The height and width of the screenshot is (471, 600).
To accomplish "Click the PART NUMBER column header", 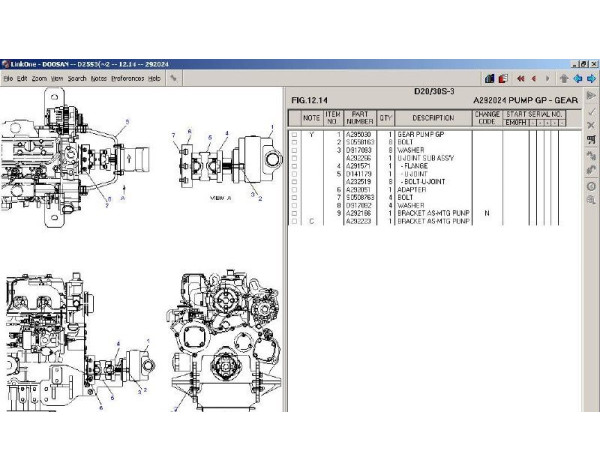I will click(x=360, y=118).
